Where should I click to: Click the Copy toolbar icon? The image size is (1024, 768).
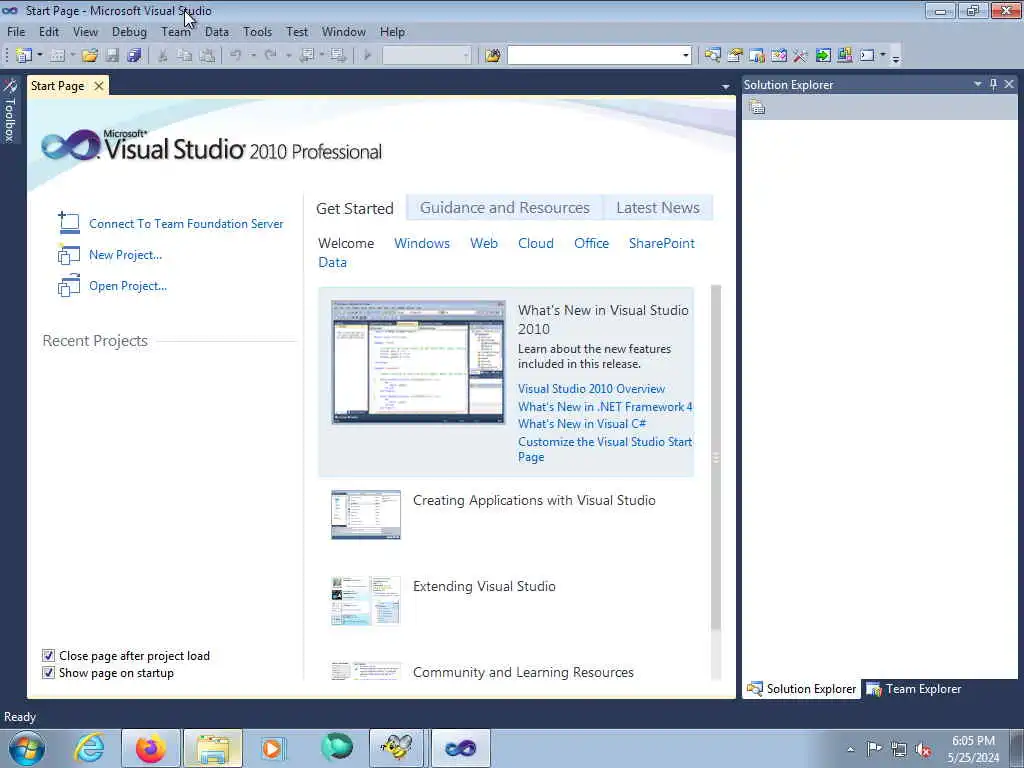185,56
